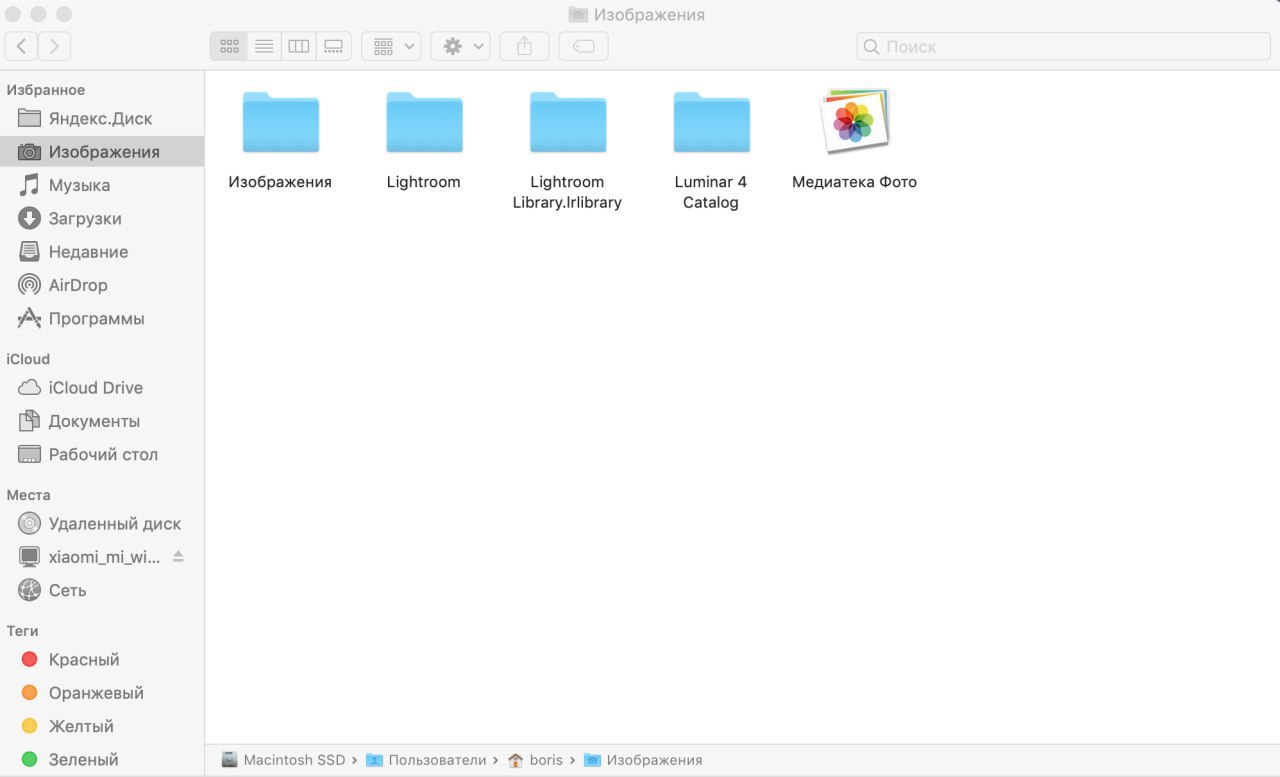Viewport: 1280px width, 777px height.
Task: Open Недавние in the sidebar
Action: click(102, 252)
